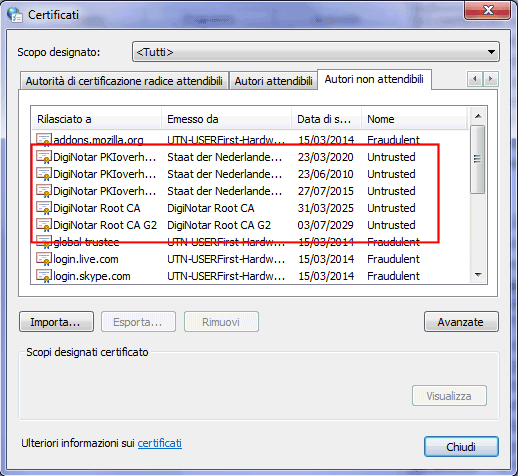Click the Rimuovi button

221,322
